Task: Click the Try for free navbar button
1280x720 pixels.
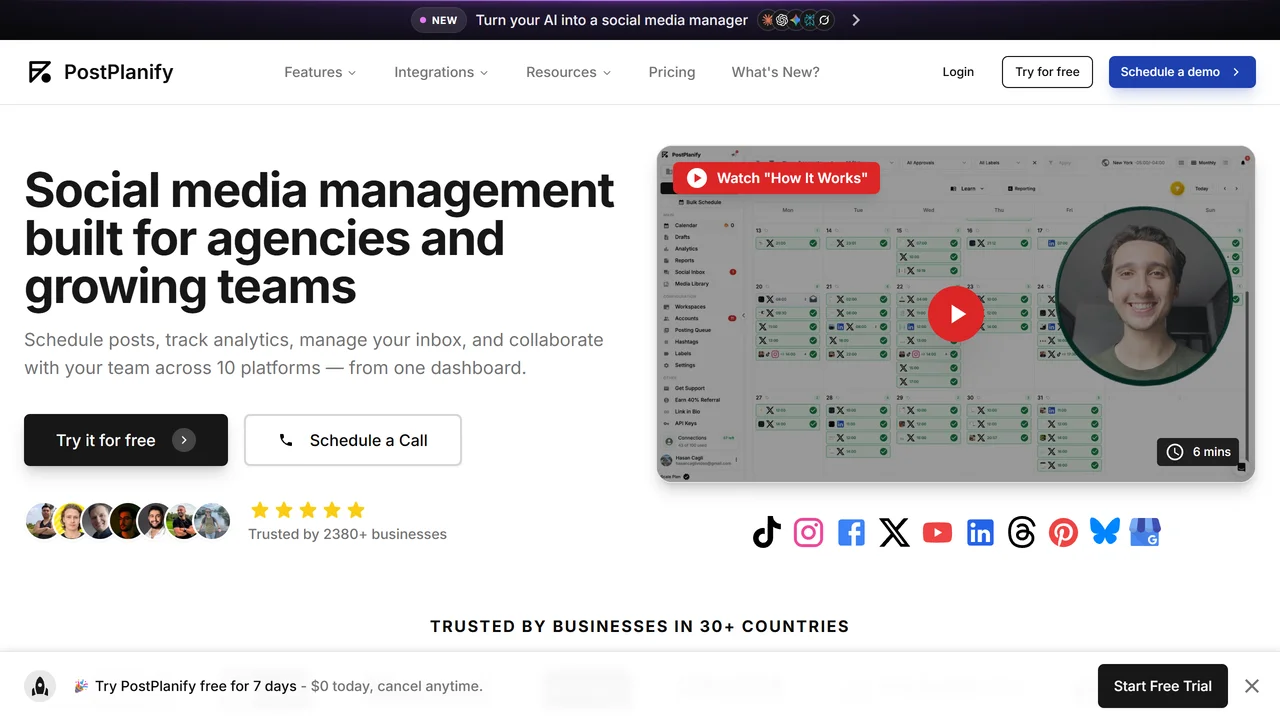Action: [x=1047, y=72]
